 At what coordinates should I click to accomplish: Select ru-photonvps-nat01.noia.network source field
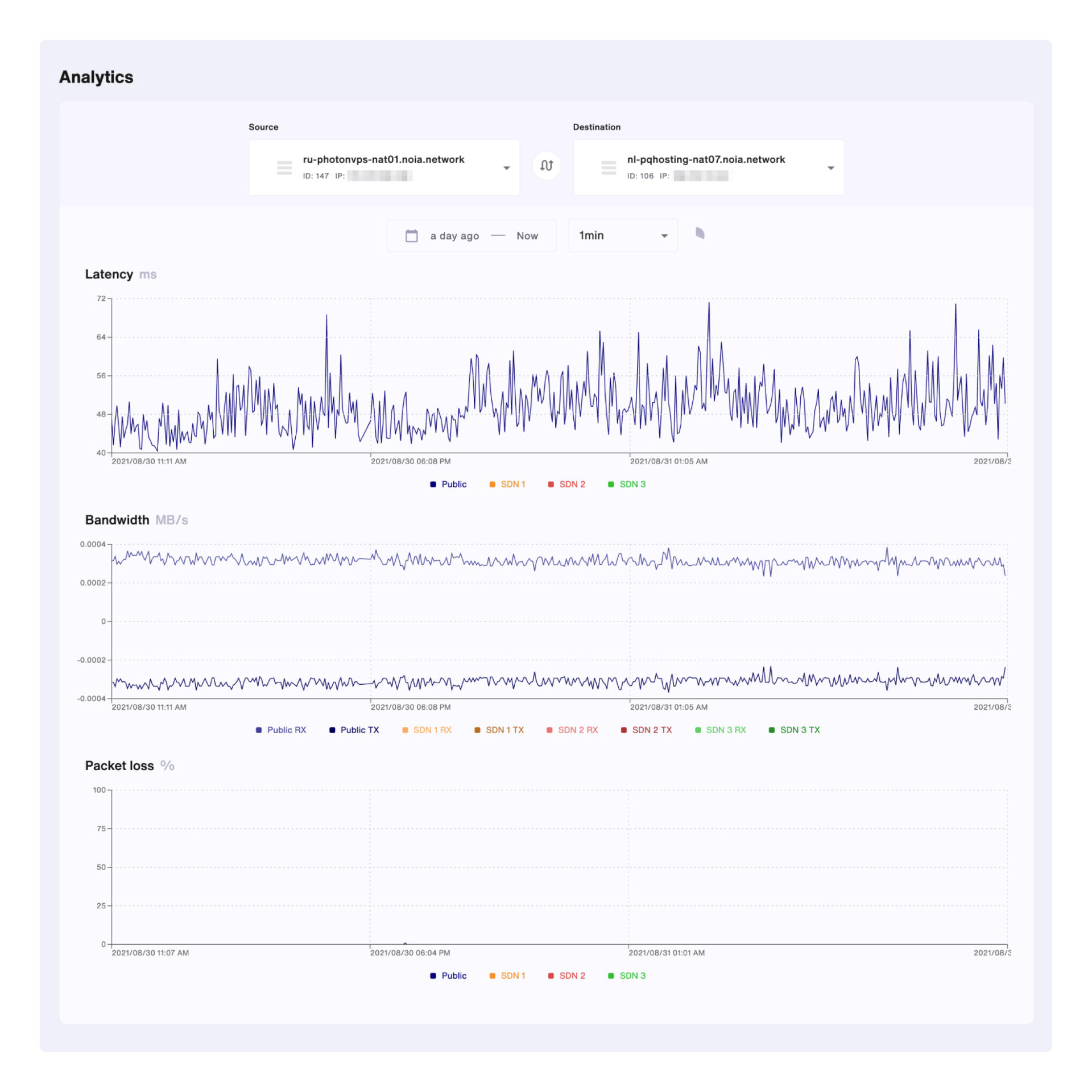coord(383,160)
